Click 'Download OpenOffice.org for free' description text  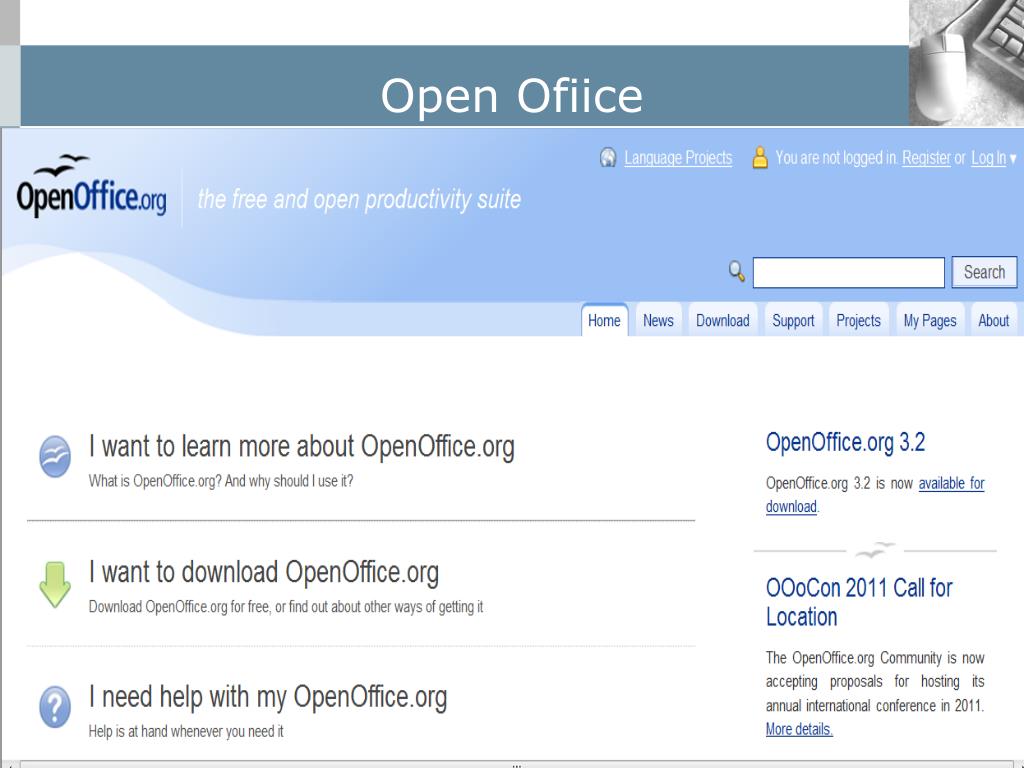(286, 607)
